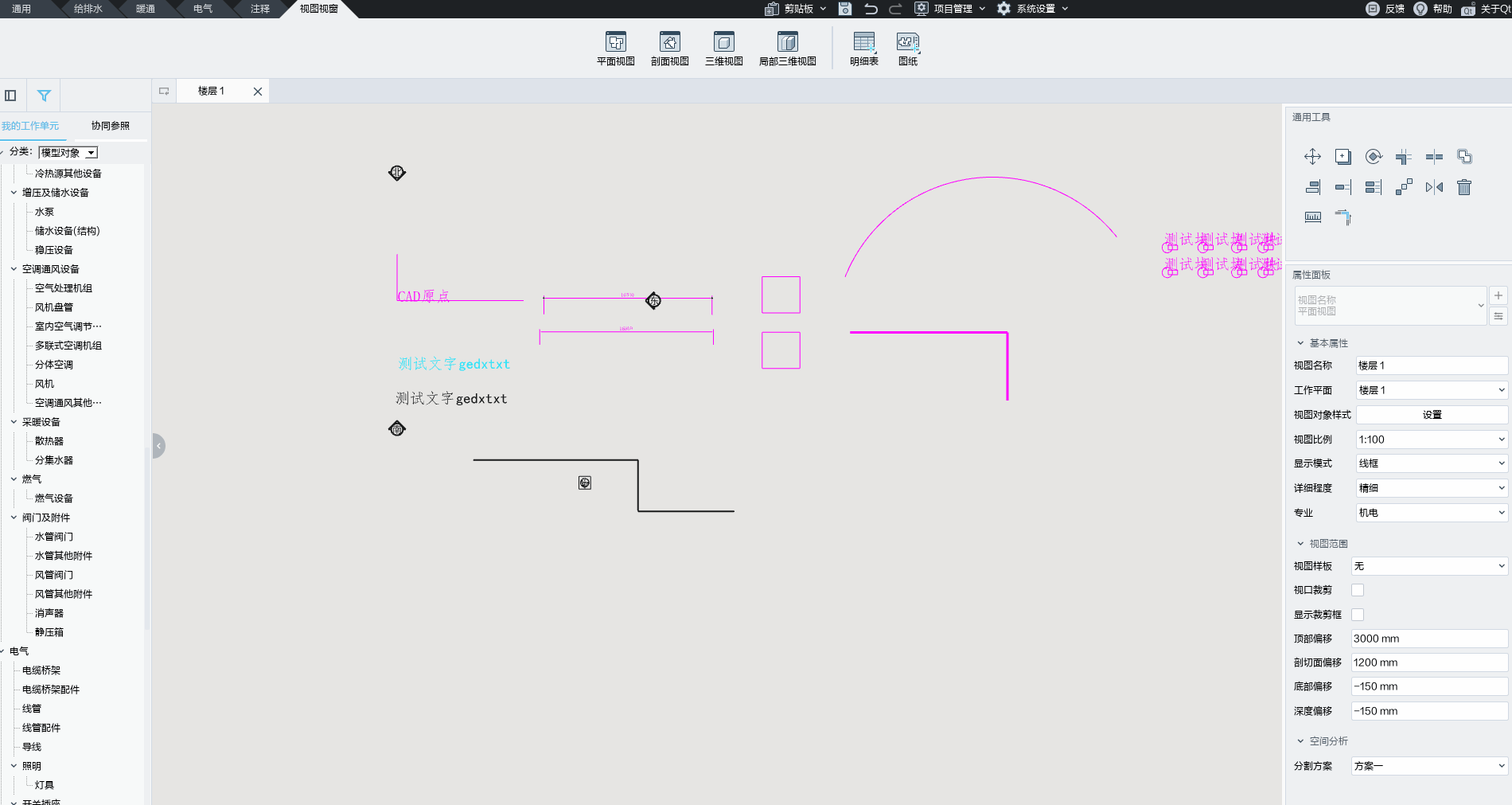Switch to the 通用 ribbon tab
1512x805 pixels.
21,9
